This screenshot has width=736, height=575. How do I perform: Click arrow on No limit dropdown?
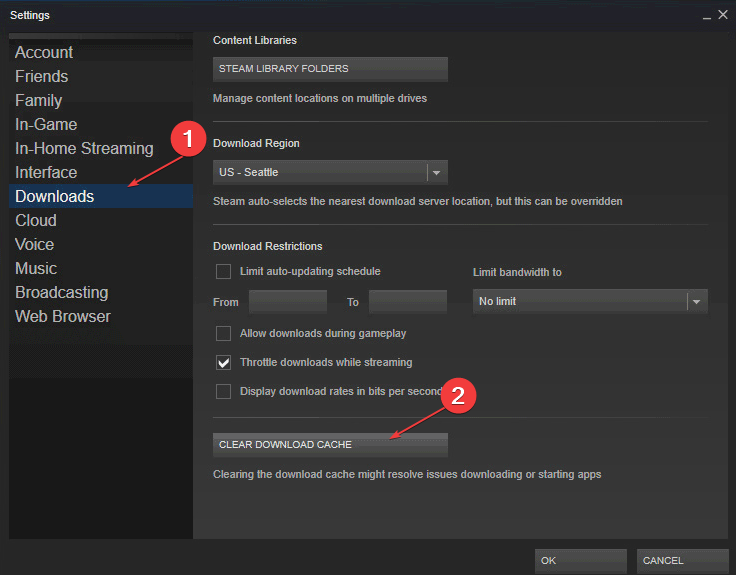pos(697,301)
